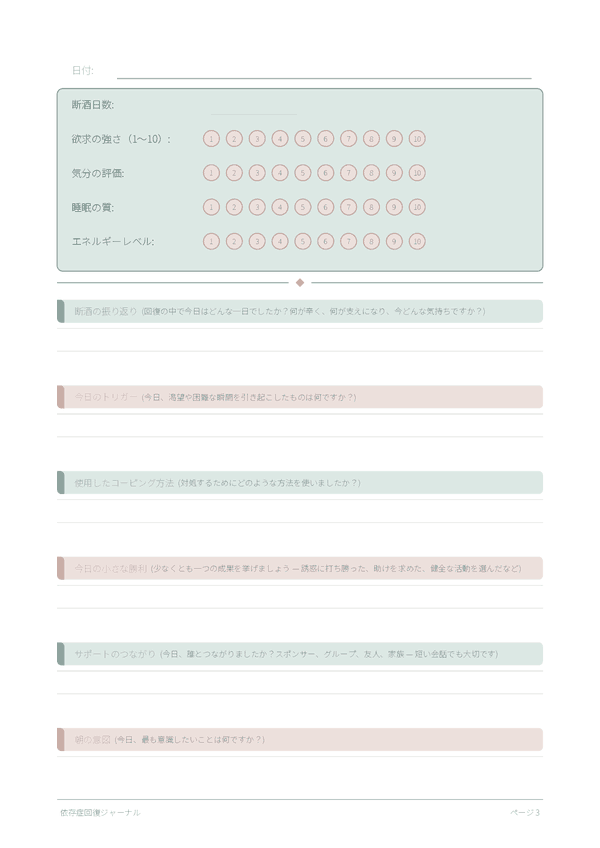600x848 pixels.
Task: Click the 断酒の振り返り section header
Action: click(300, 311)
